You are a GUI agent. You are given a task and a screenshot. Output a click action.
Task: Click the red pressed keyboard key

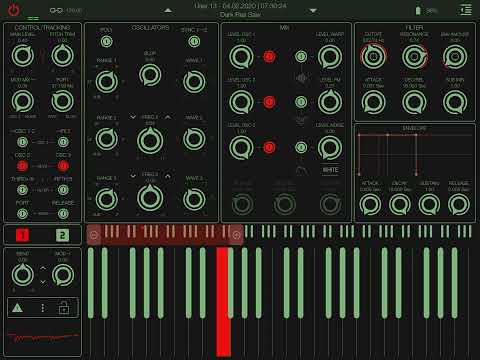[223, 302]
